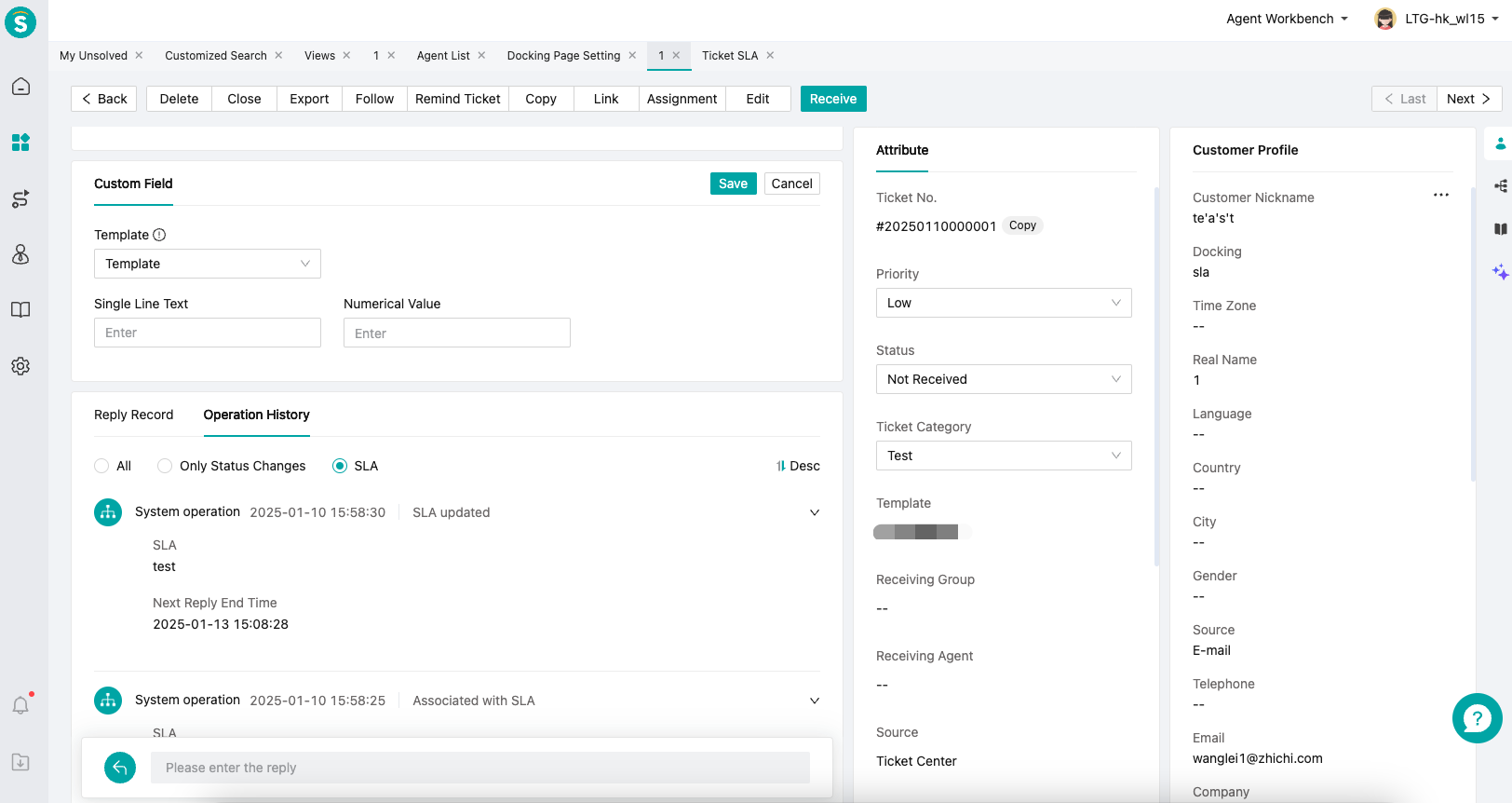The height and width of the screenshot is (803, 1512).
Task: Click the Remind Ticket button
Action: [x=458, y=99]
